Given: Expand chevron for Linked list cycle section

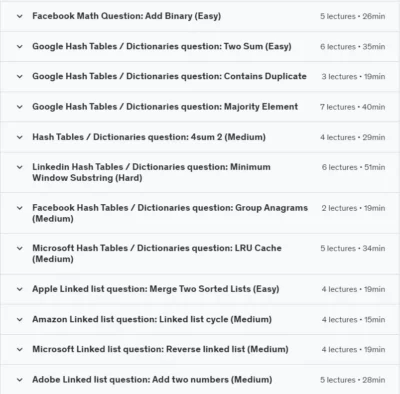Looking at the screenshot, I should point(20,319).
